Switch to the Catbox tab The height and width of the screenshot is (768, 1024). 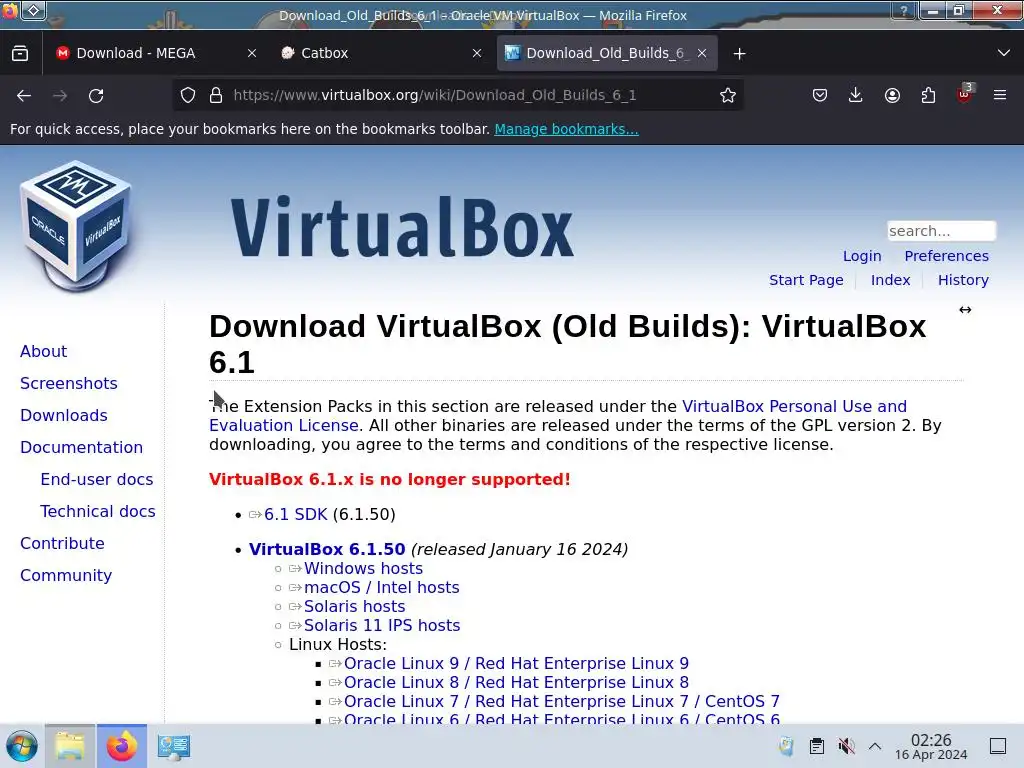click(324, 54)
